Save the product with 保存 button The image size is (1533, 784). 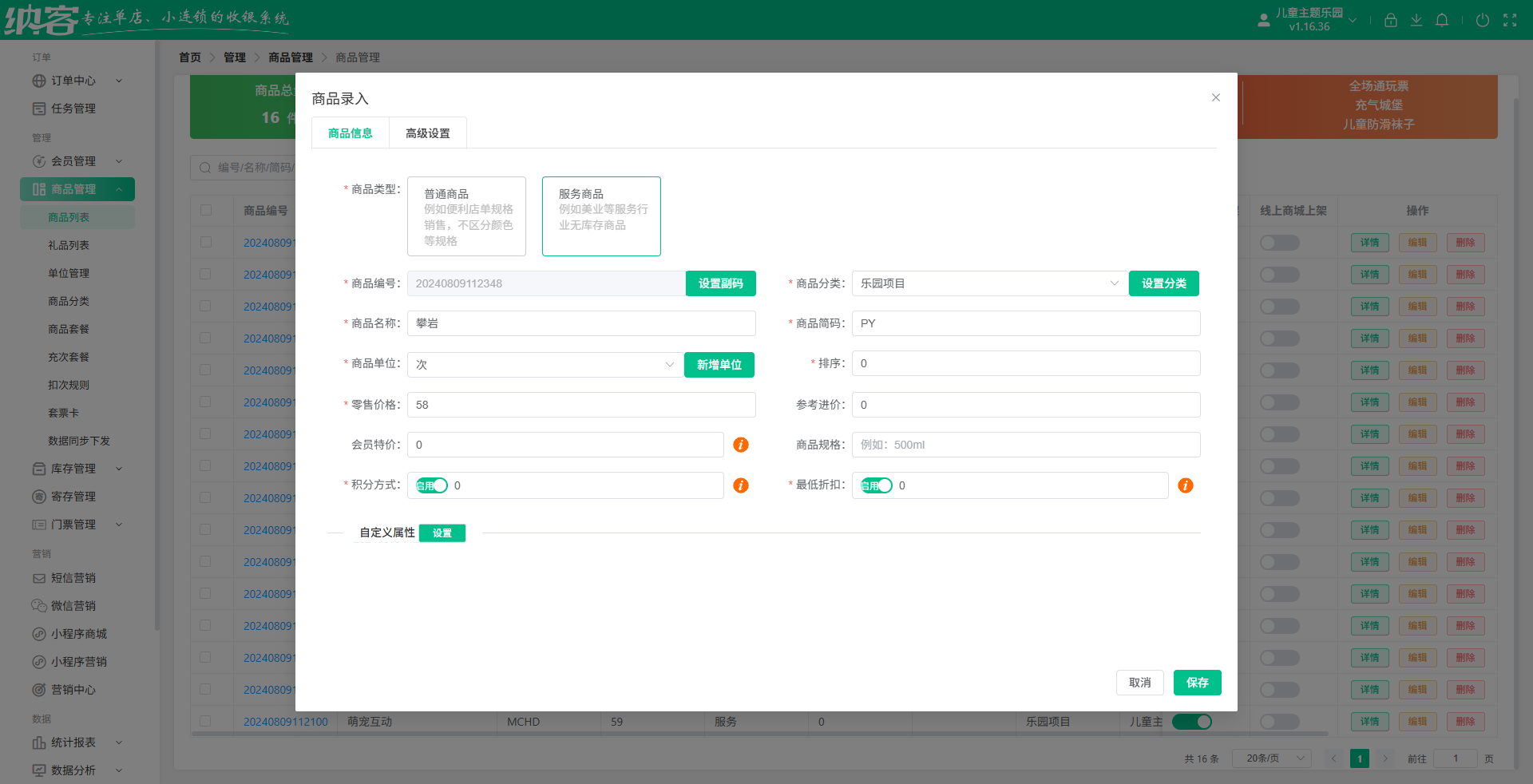tap(1198, 683)
